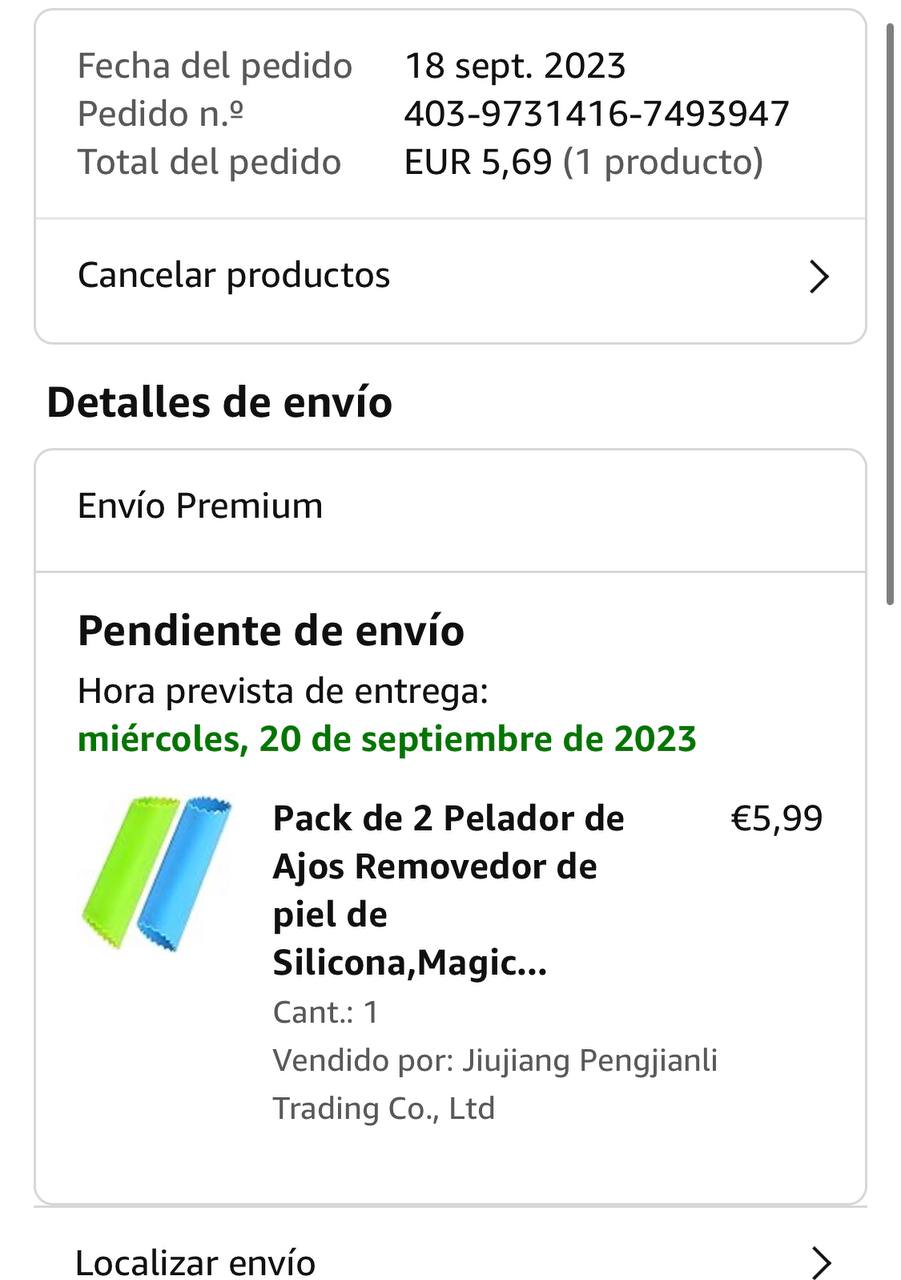
Task: Open the garlic peeler product thumbnail
Action: point(157,873)
